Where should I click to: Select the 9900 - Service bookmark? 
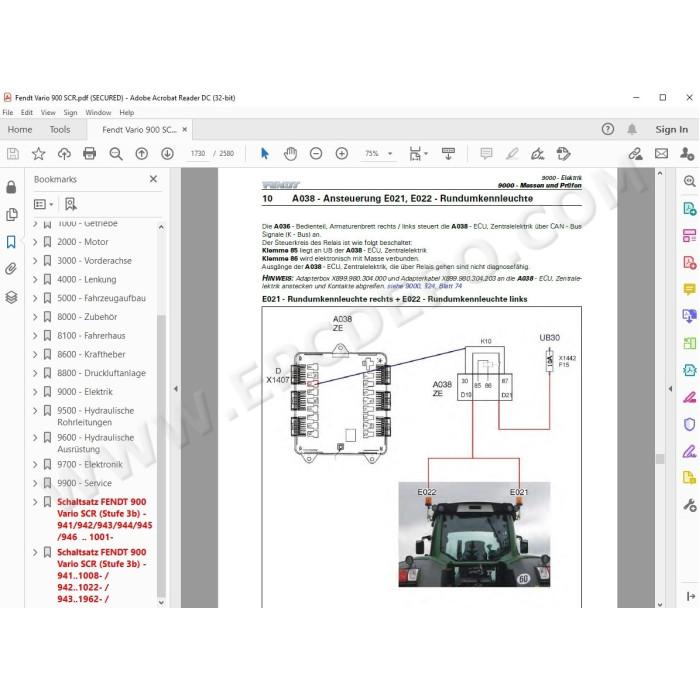pos(84,483)
